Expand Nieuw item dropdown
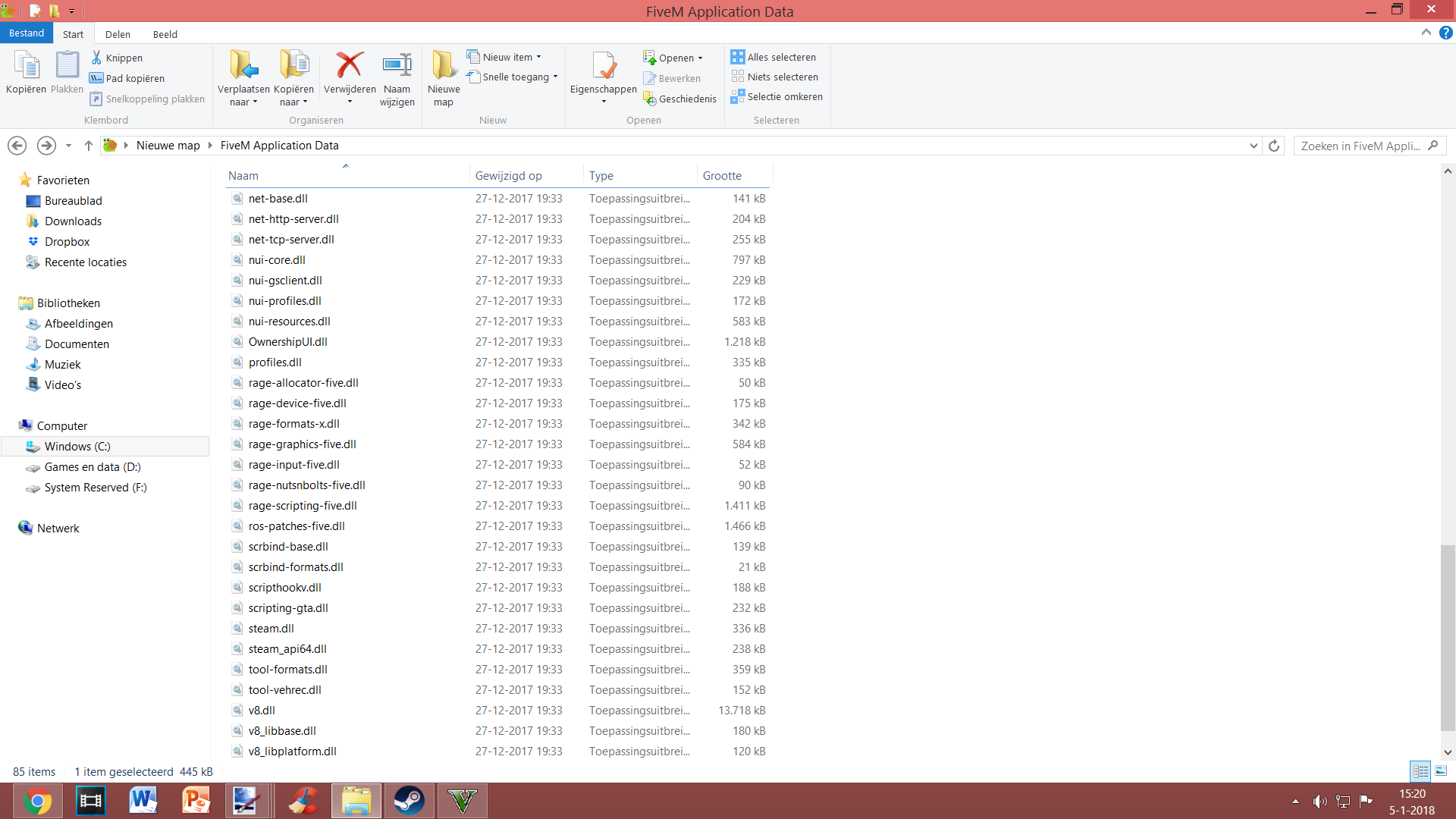The height and width of the screenshot is (819, 1456). 539,57
